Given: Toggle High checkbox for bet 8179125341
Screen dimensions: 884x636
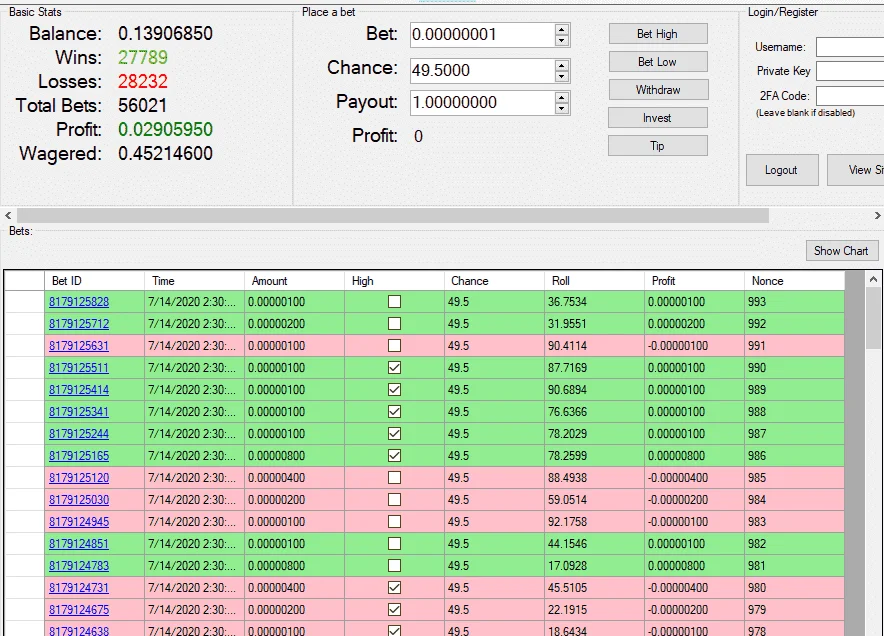Looking at the screenshot, I should pos(395,412).
